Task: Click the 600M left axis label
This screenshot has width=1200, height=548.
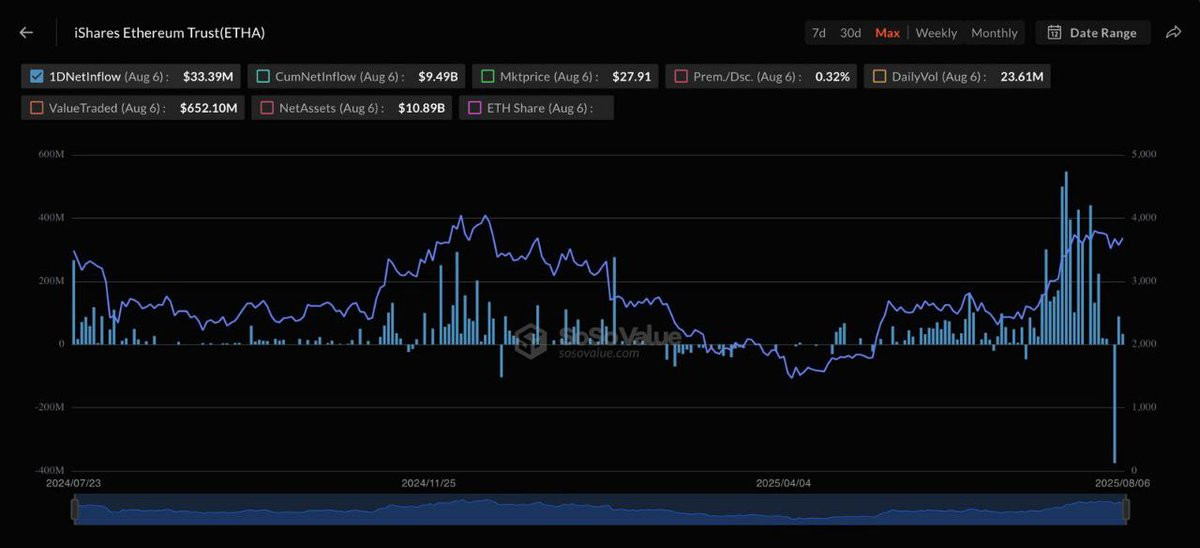Action: (x=51, y=154)
